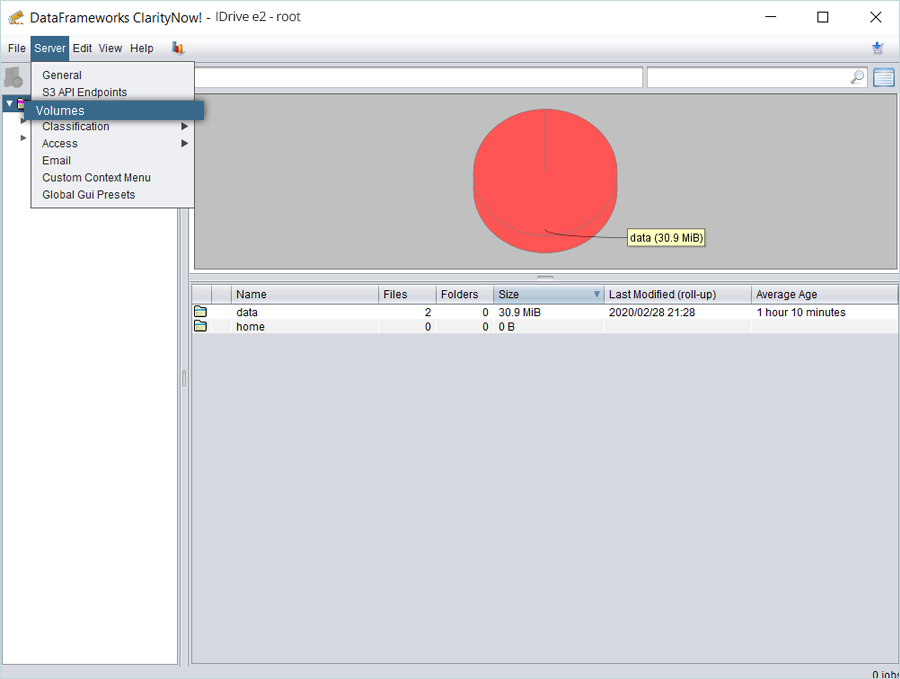Click the chart icon beside Help menu
Screen dimensions: 900x679
[178, 48]
